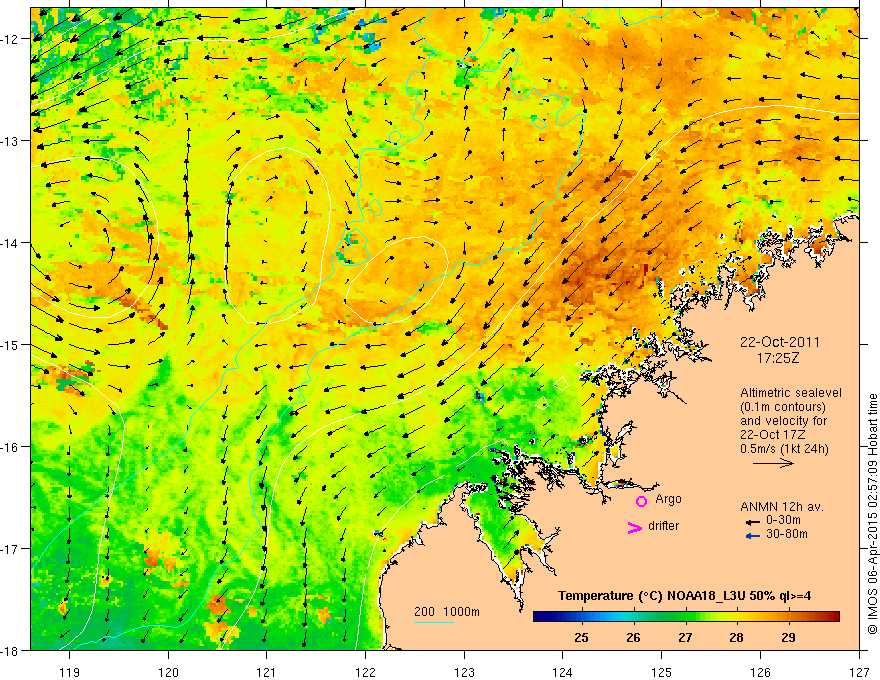Click latitude axis label -14
880x680 pixels.
coord(12,243)
